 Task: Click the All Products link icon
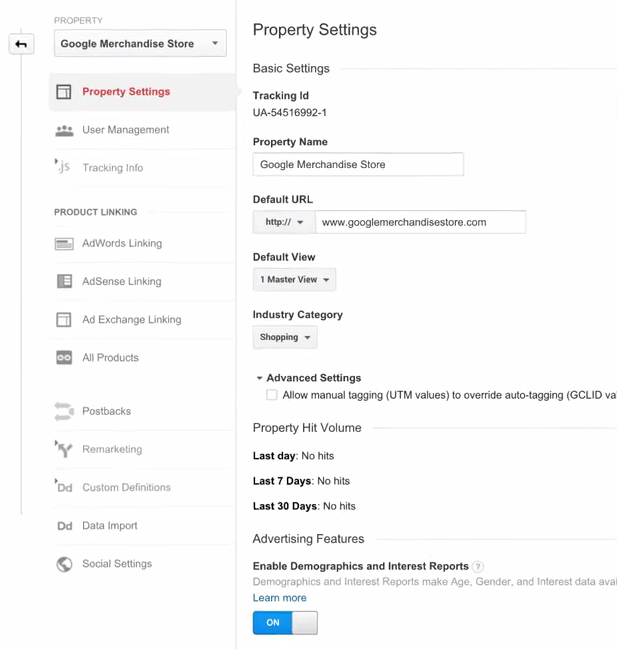click(64, 358)
